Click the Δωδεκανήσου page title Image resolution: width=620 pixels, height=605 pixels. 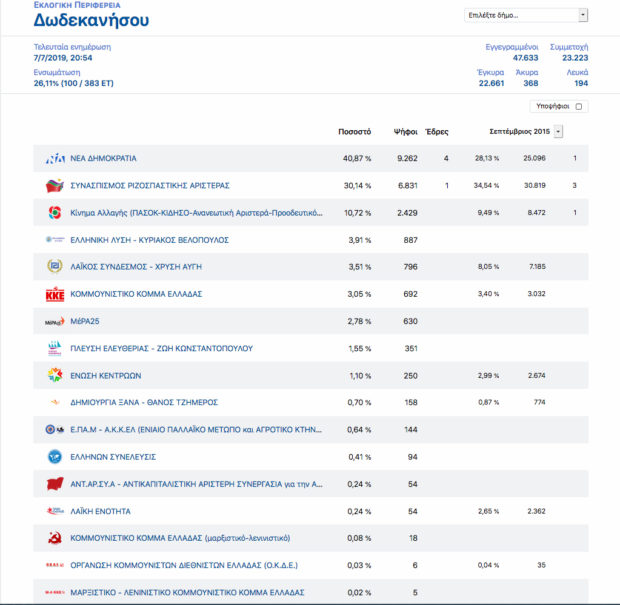pyautogui.click(x=91, y=20)
